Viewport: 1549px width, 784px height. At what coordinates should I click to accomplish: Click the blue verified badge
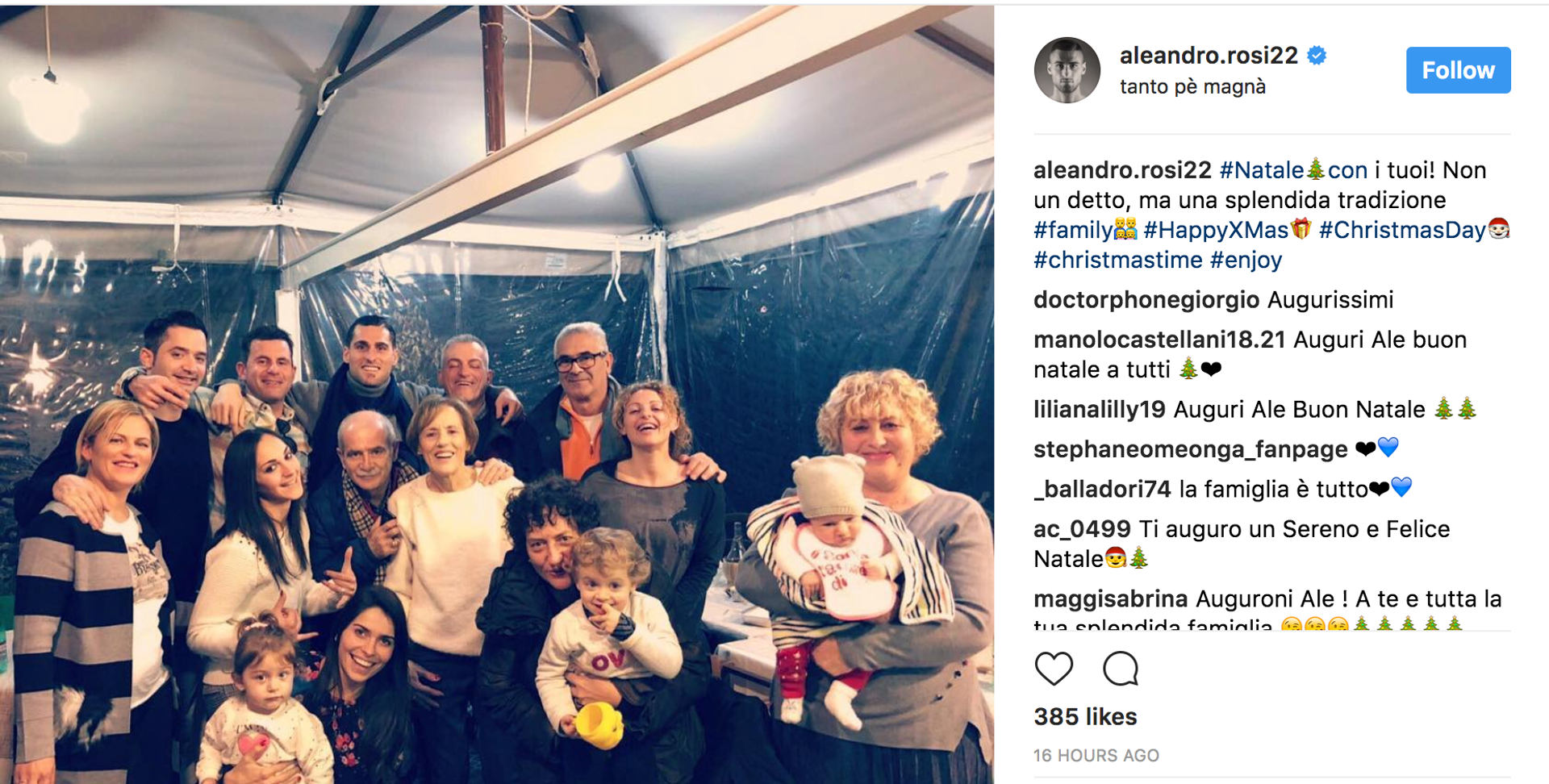pyautogui.click(x=1317, y=56)
